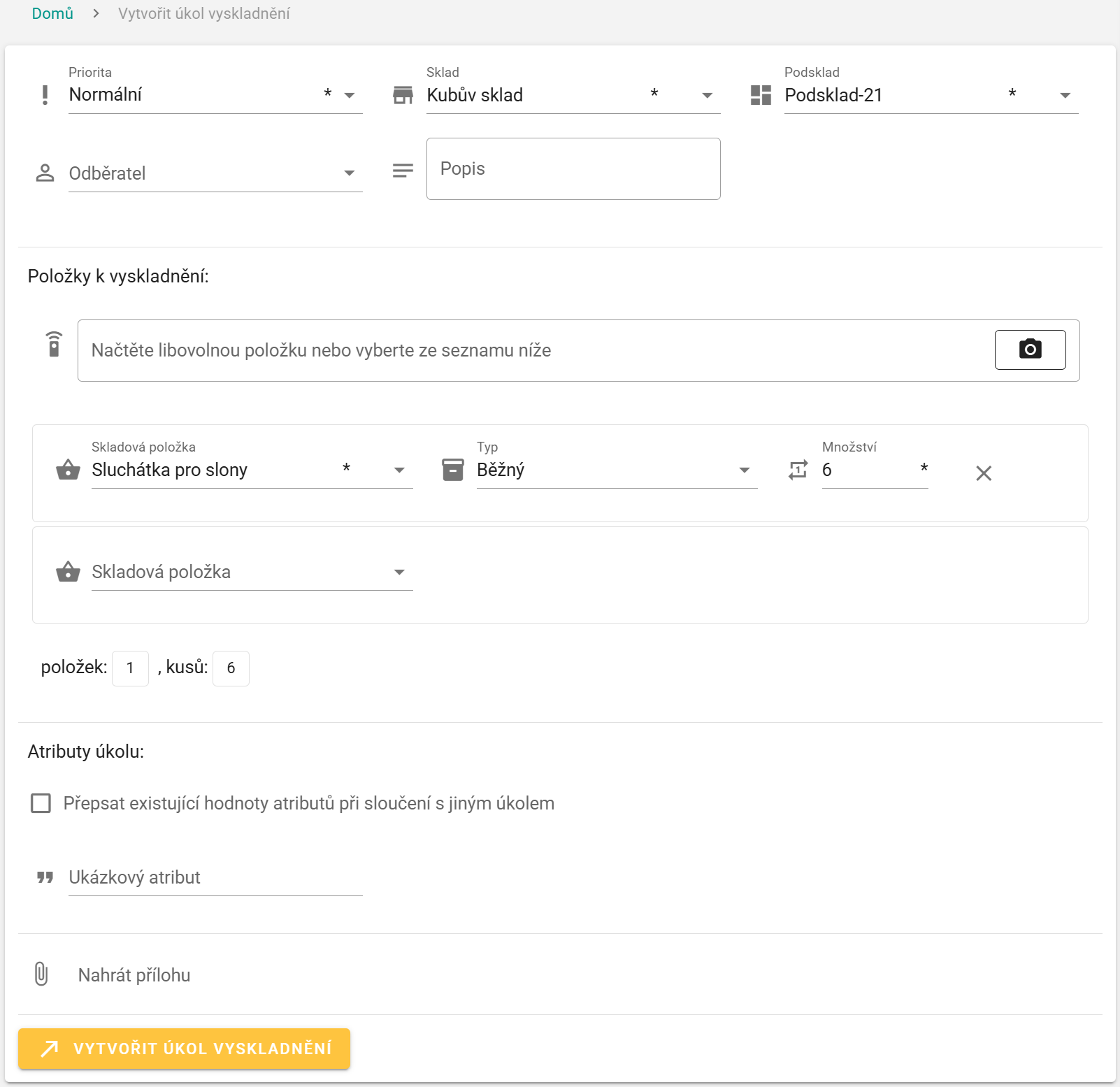The width and height of the screenshot is (1120, 1087).
Task: Focus the Popis description field
Action: pyautogui.click(x=573, y=169)
